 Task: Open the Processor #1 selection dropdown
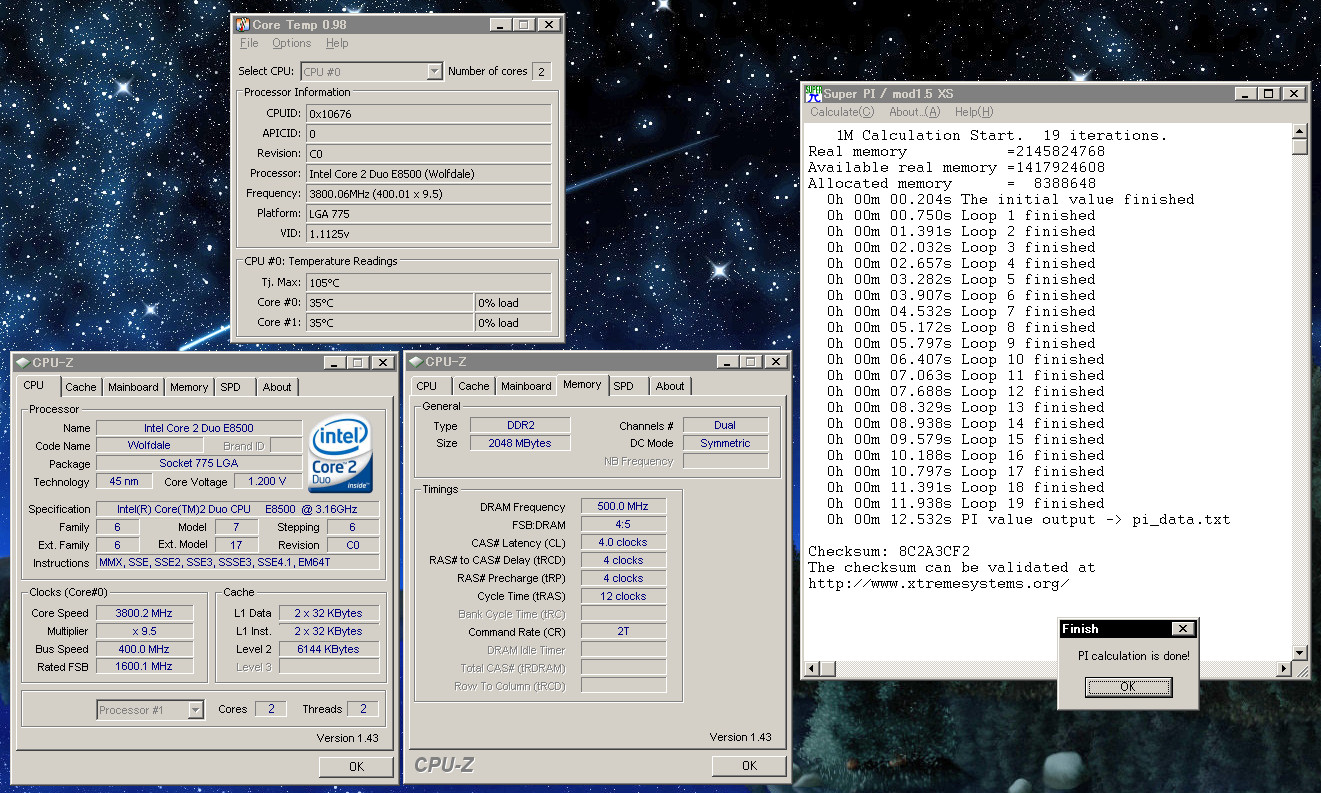point(196,710)
